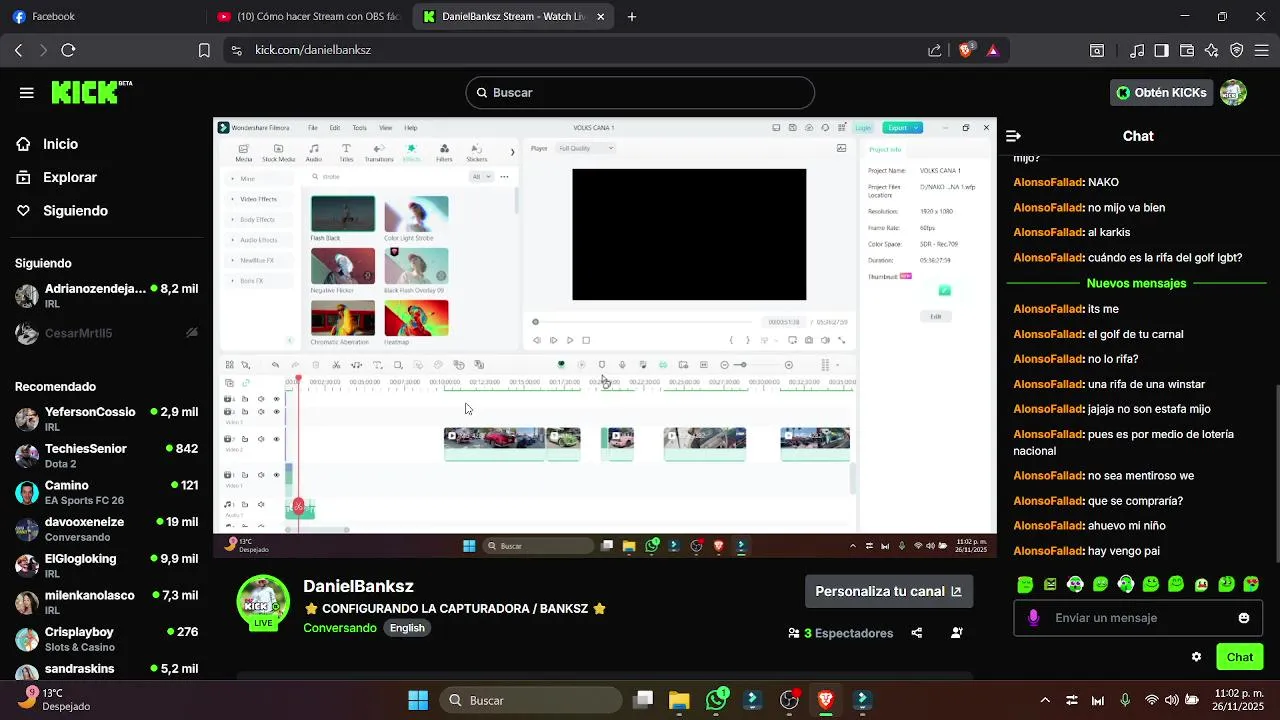Select Heatmap effect thumbnail
This screenshot has width=1280, height=720.
pyautogui.click(x=416, y=318)
